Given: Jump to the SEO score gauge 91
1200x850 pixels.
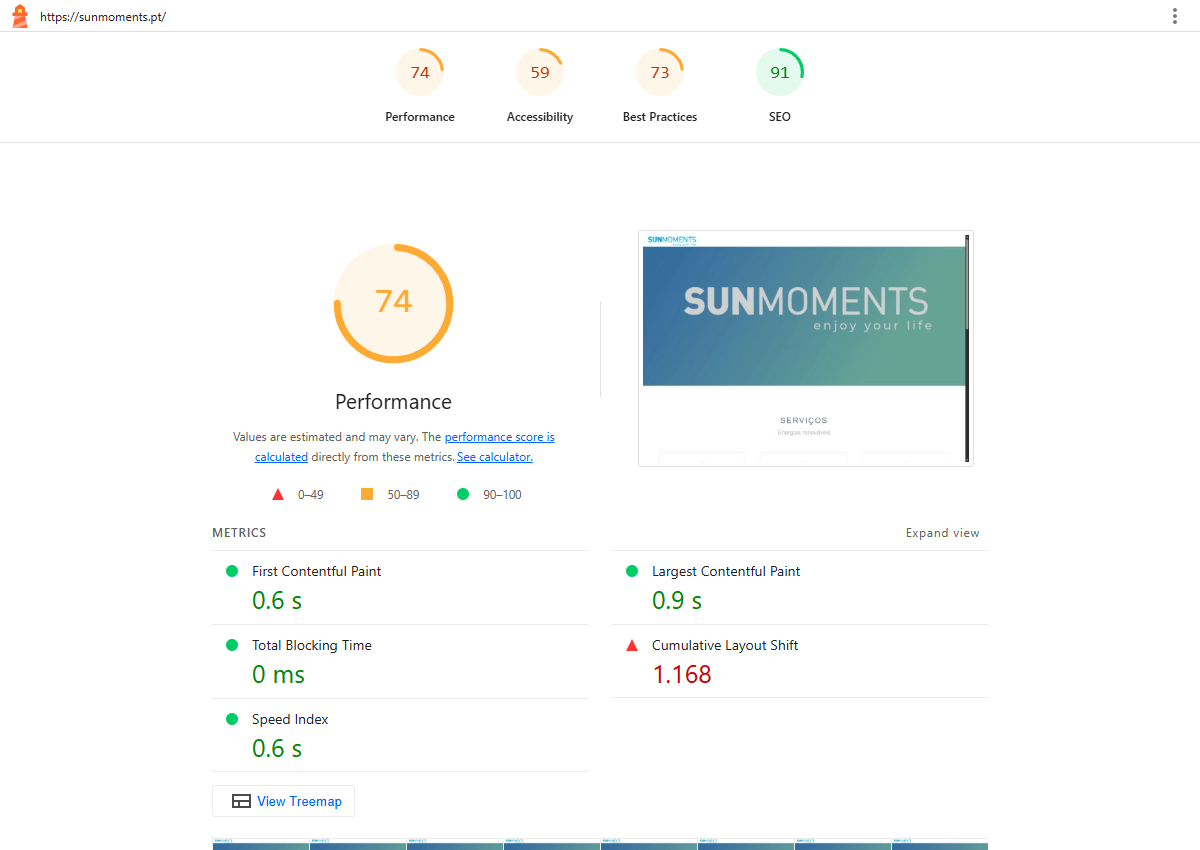Looking at the screenshot, I should [x=780, y=72].
